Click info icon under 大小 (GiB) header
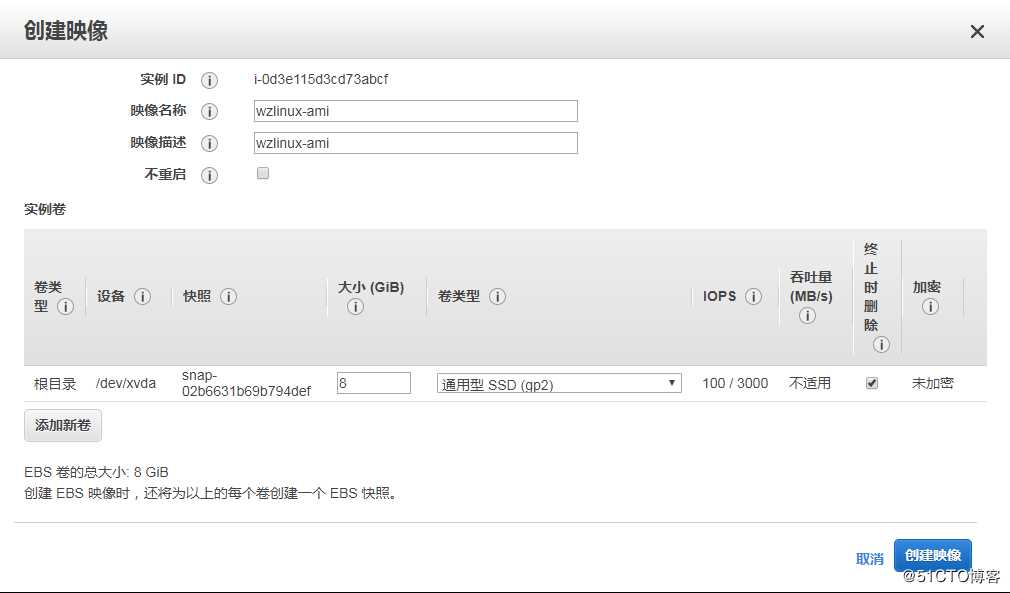Image resolution: width=1010 pixels, height=593 pixels. coord(356,306)
